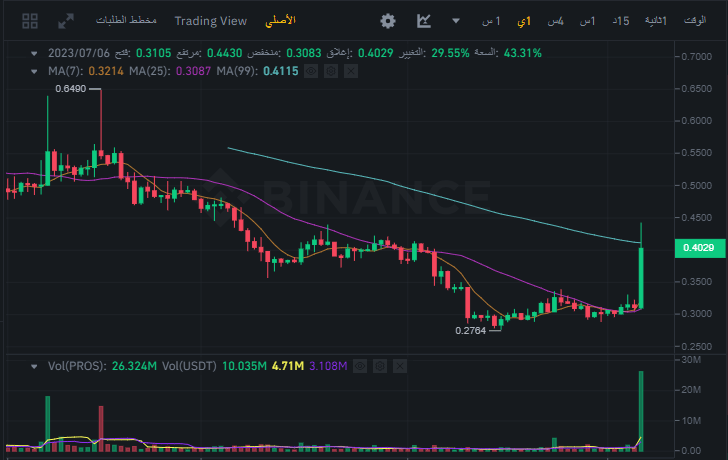
Task: Open Volume indicator settings gear
Action: tap(382, 366)
